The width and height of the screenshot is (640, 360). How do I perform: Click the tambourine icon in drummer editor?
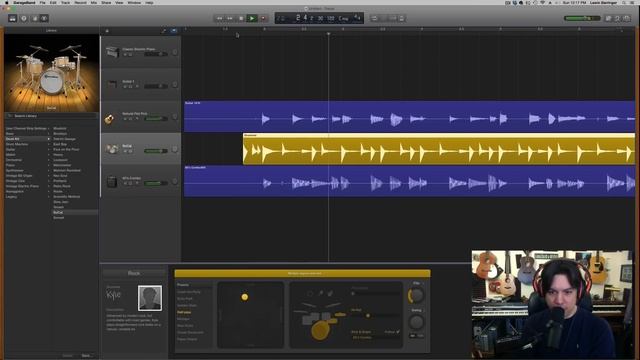coord(310,293)
